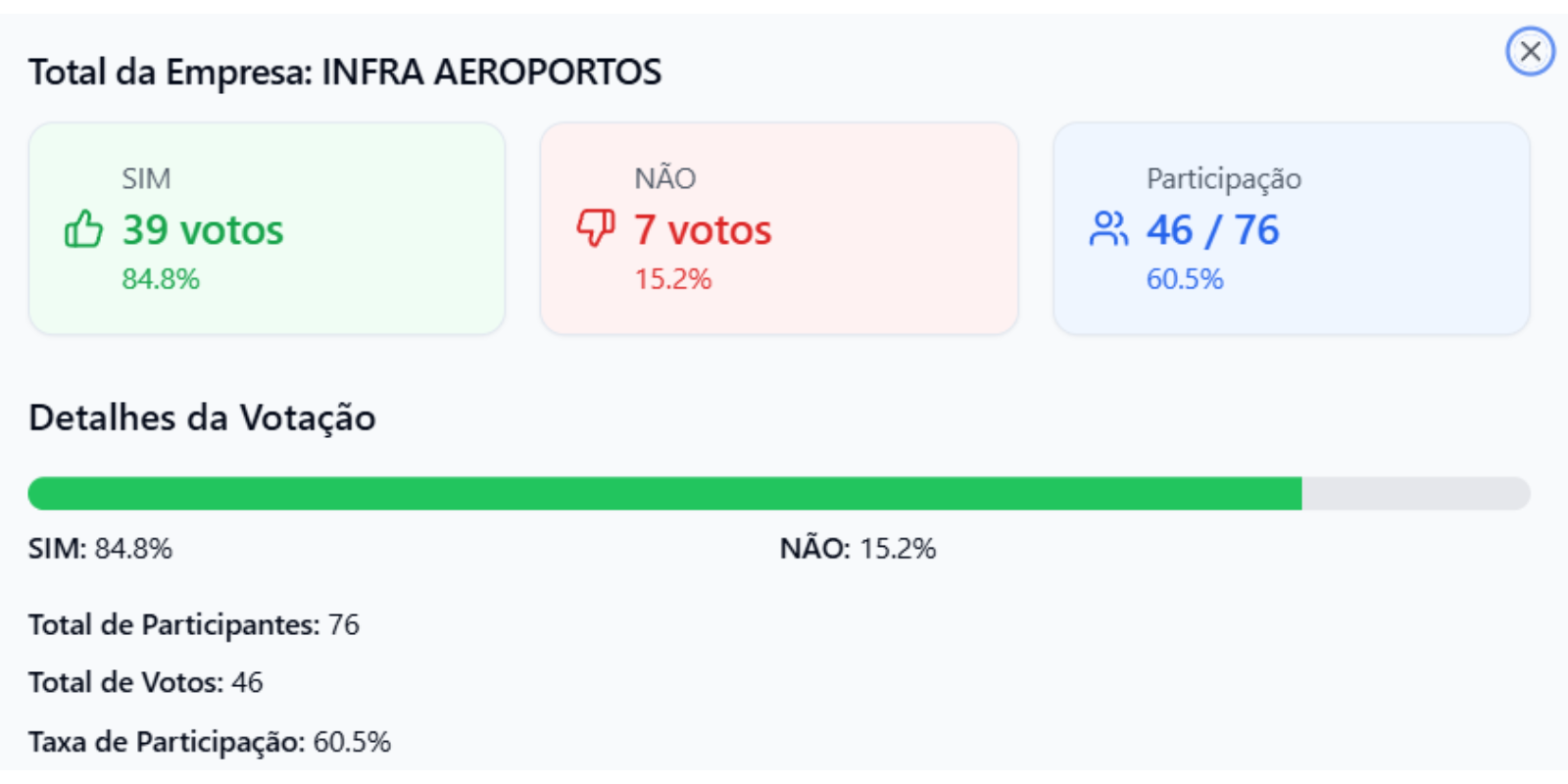This screenshot has height=784, width=1568.
Task: Click the red thumbs-down NÃO icon
Action: tap(596, 228)
